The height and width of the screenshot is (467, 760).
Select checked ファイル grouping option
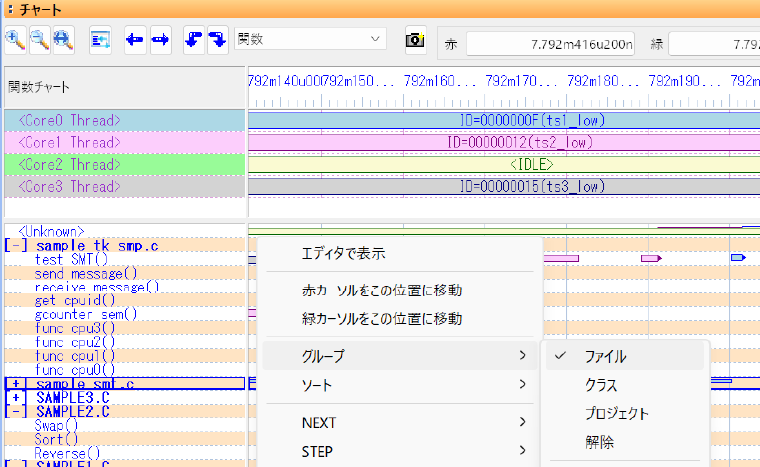pyautogui.click(x=625, y=356)
